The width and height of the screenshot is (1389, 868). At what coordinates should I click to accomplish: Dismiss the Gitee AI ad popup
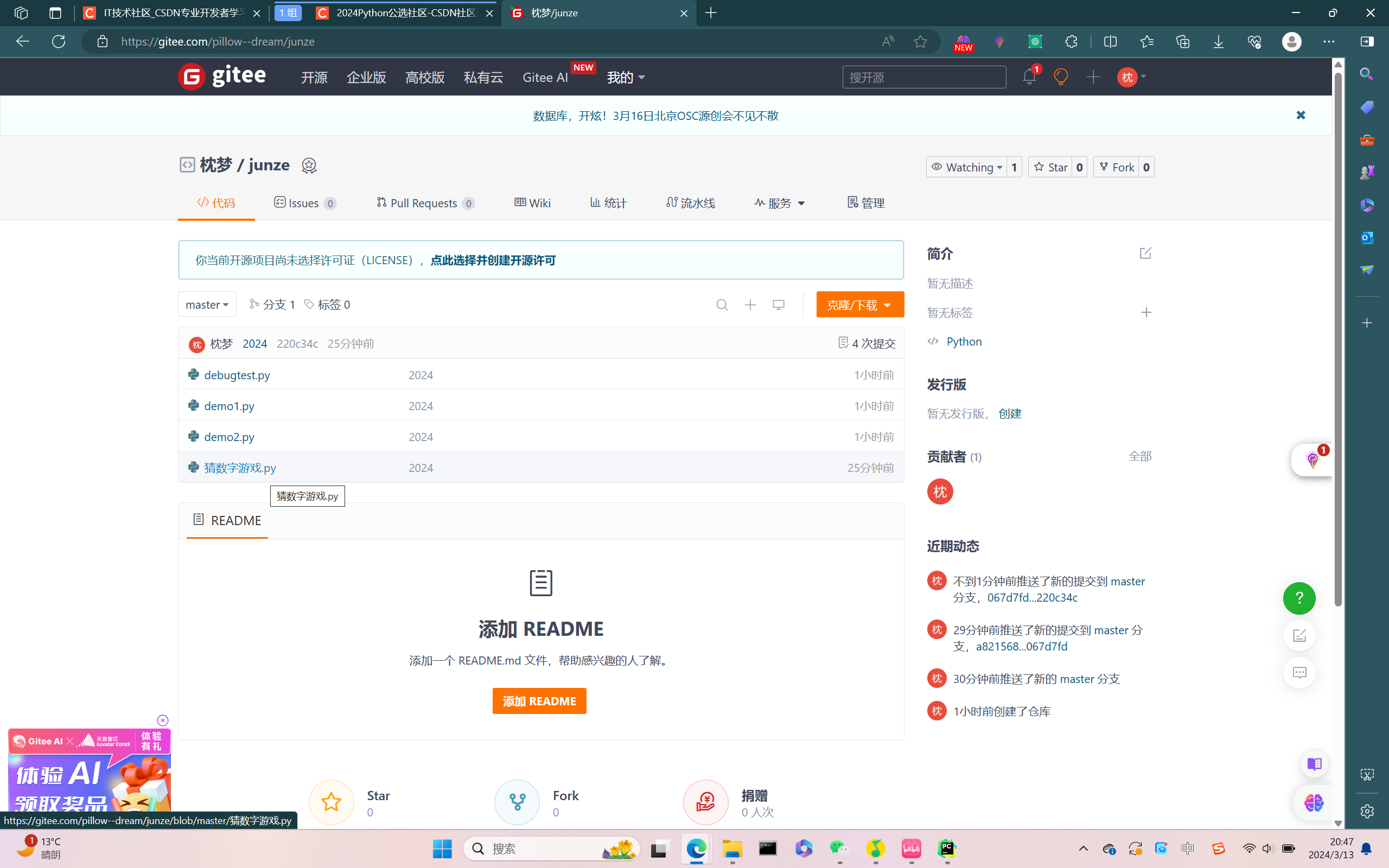162,720
